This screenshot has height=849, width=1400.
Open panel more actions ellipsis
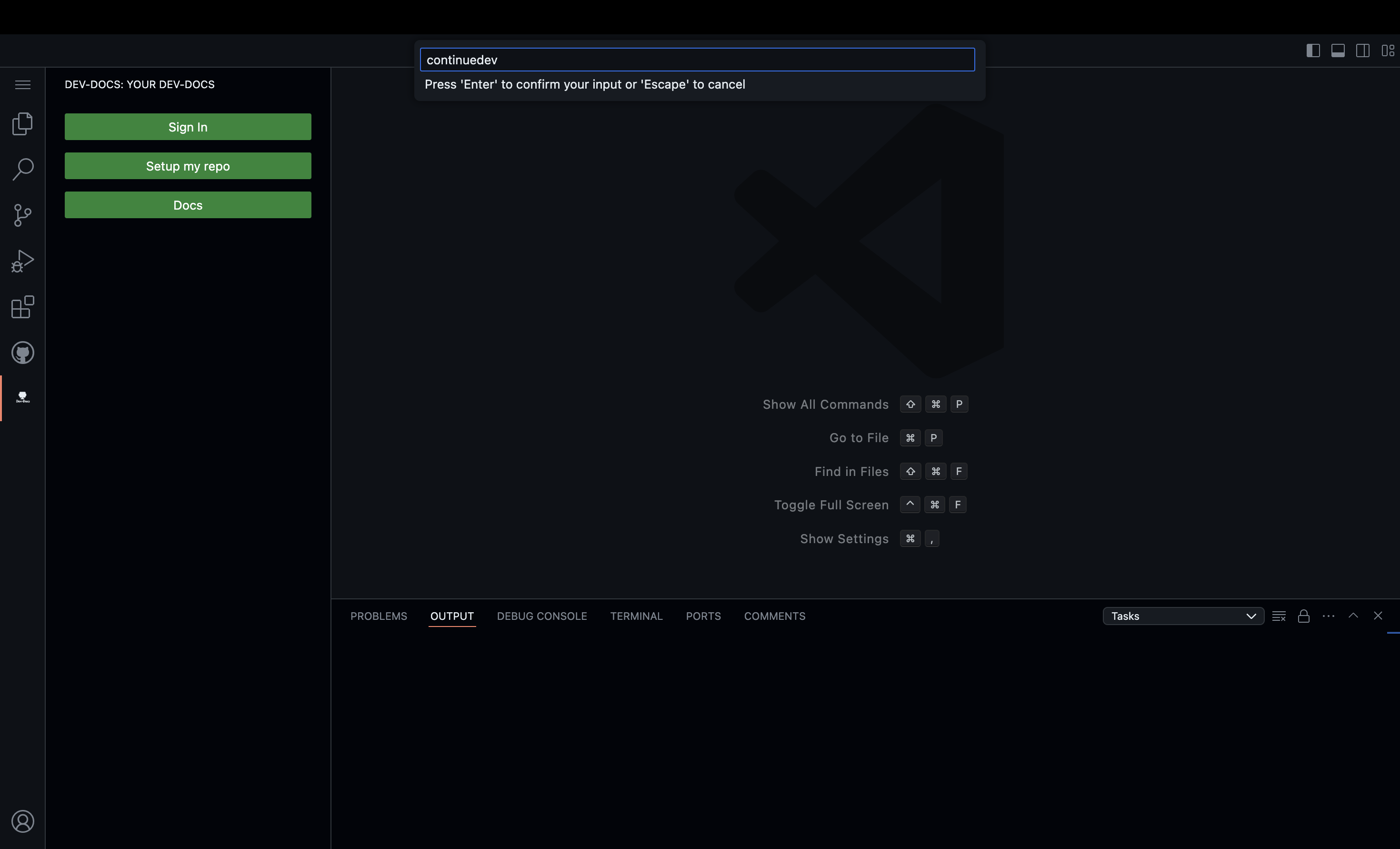1329,616
